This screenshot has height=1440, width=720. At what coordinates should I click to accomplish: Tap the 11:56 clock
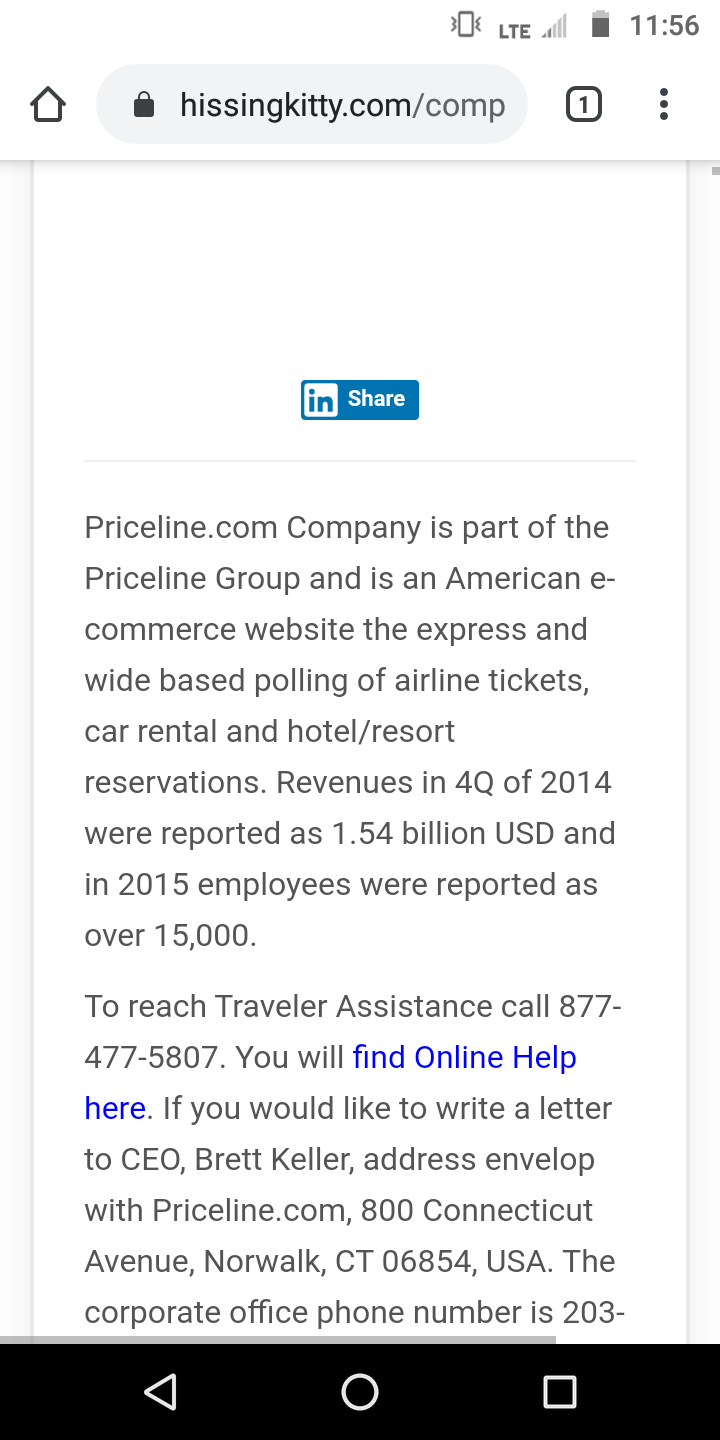click(664, 25)
